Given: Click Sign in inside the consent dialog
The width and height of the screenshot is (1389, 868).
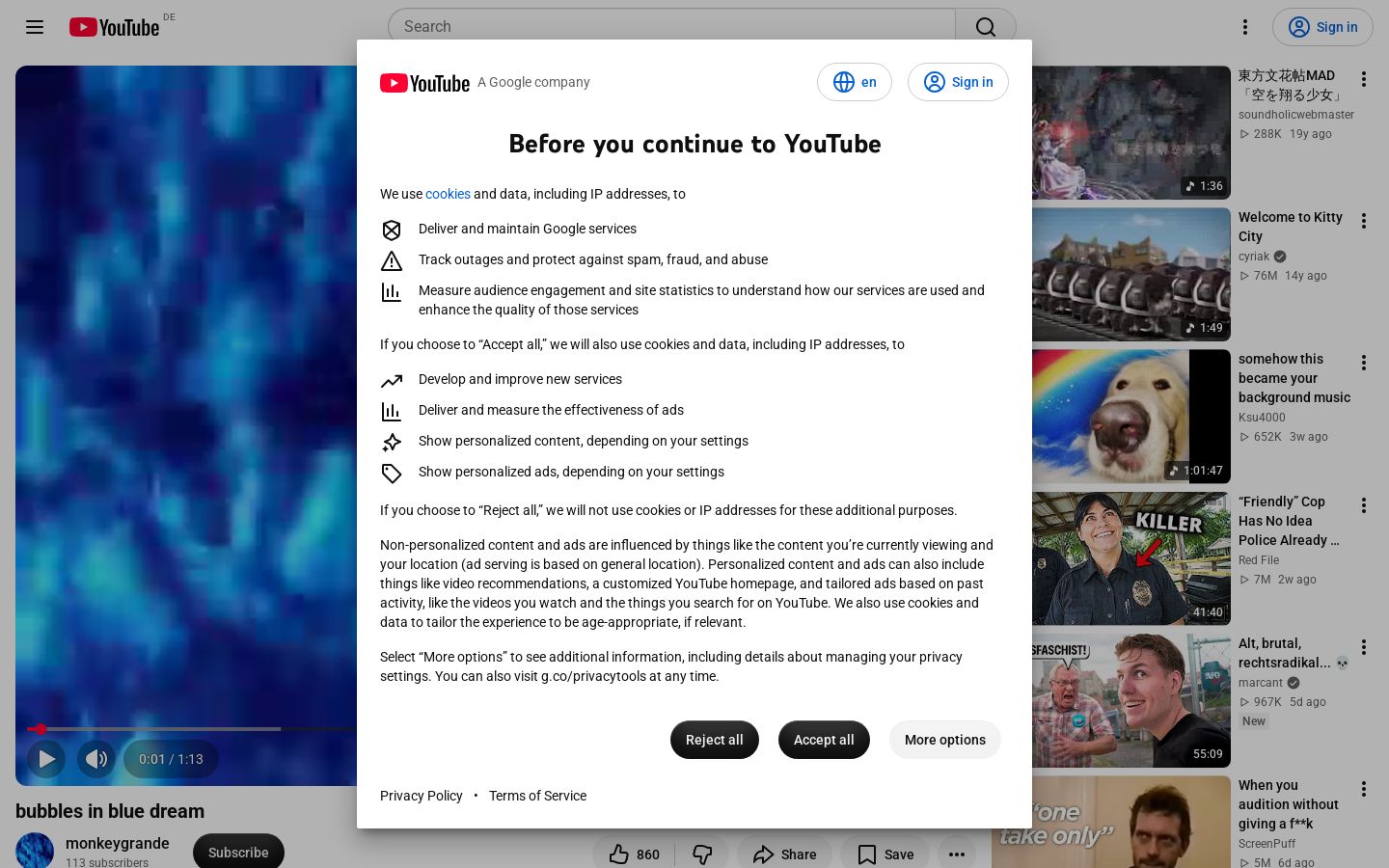Looking at the screenshot, I should click(958, 82).
